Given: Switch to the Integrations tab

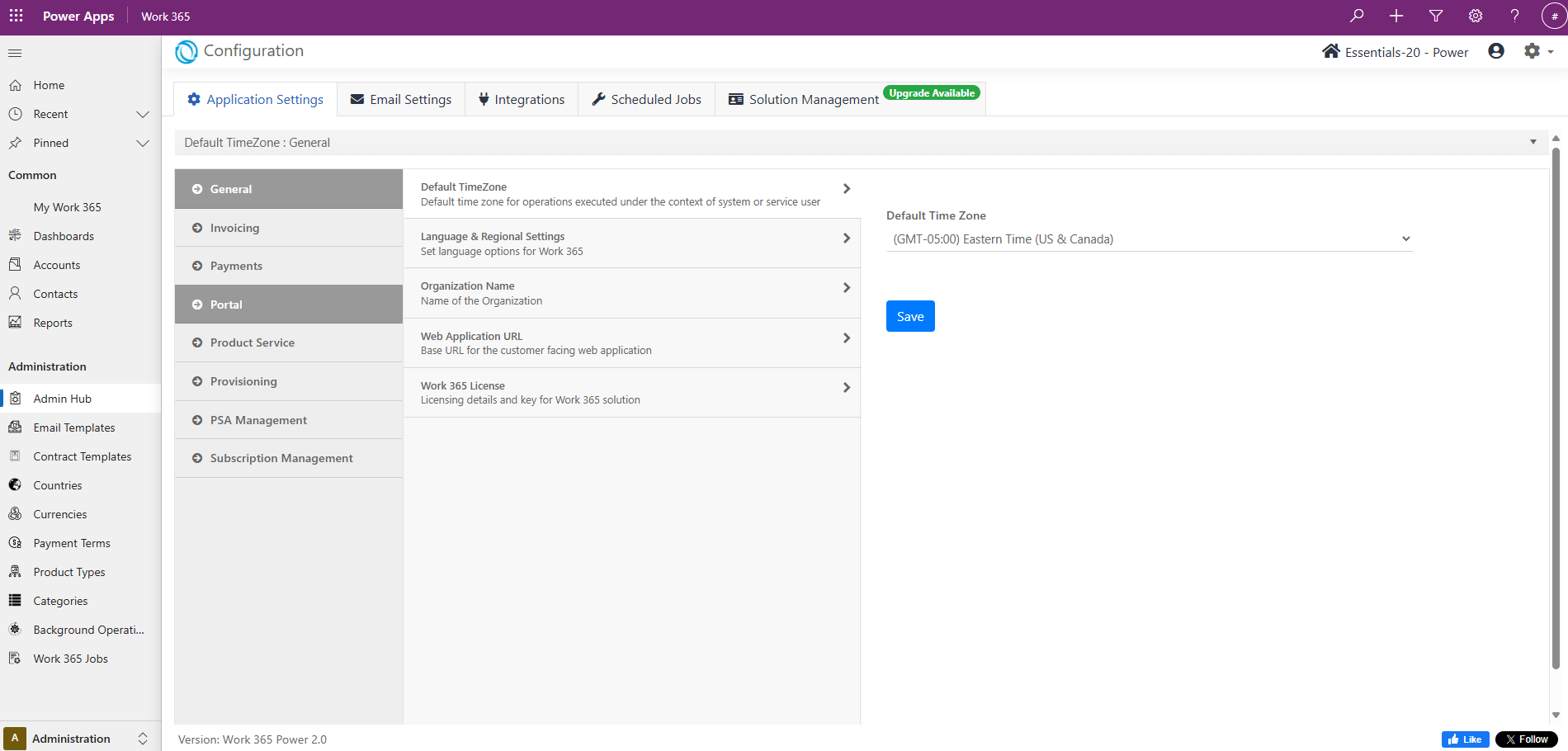Looking at the screenshot, I should [x=522, y=99].
